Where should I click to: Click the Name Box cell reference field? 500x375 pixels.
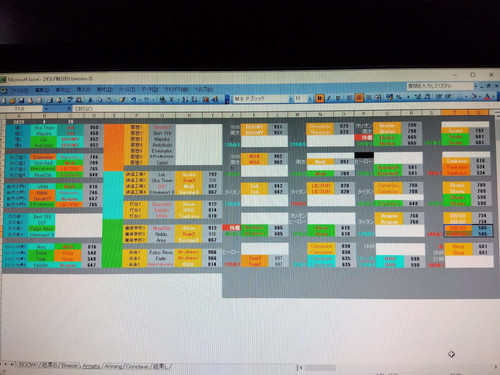[21, 109]
